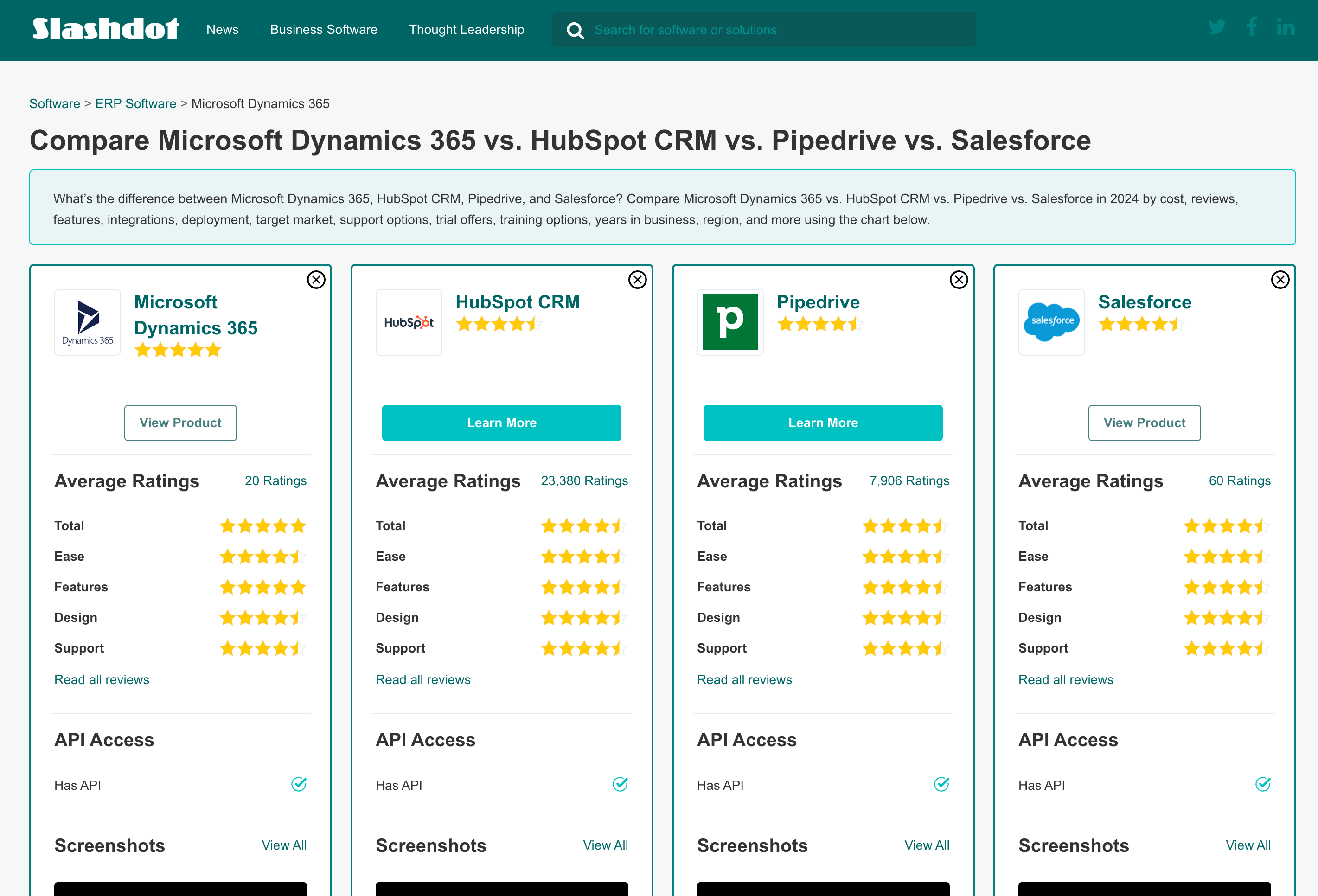Click the Salesforce cloud logo
Viewport: 1318px width, 896px height.
[1051, 322]
